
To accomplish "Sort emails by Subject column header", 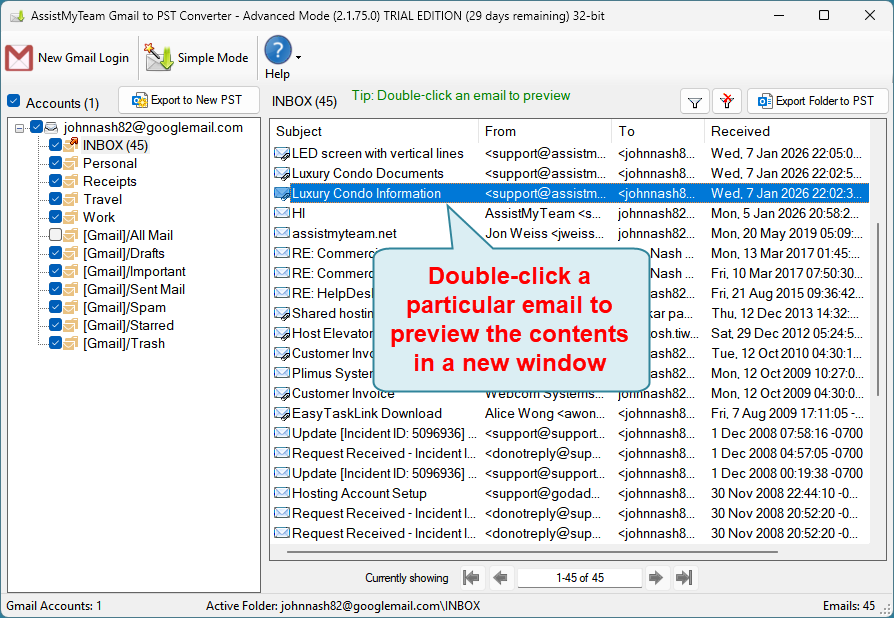I will 374,132.
